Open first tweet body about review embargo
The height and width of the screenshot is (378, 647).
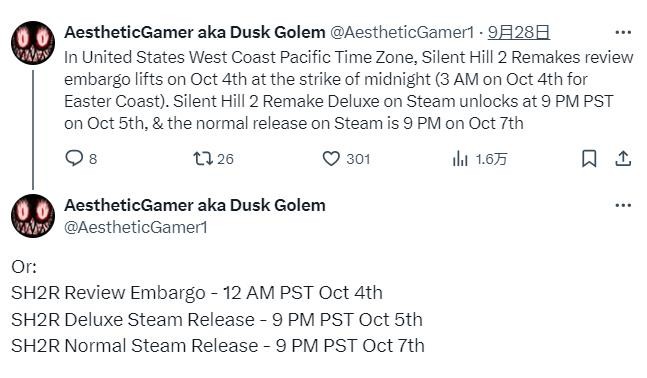coord(349,90)
